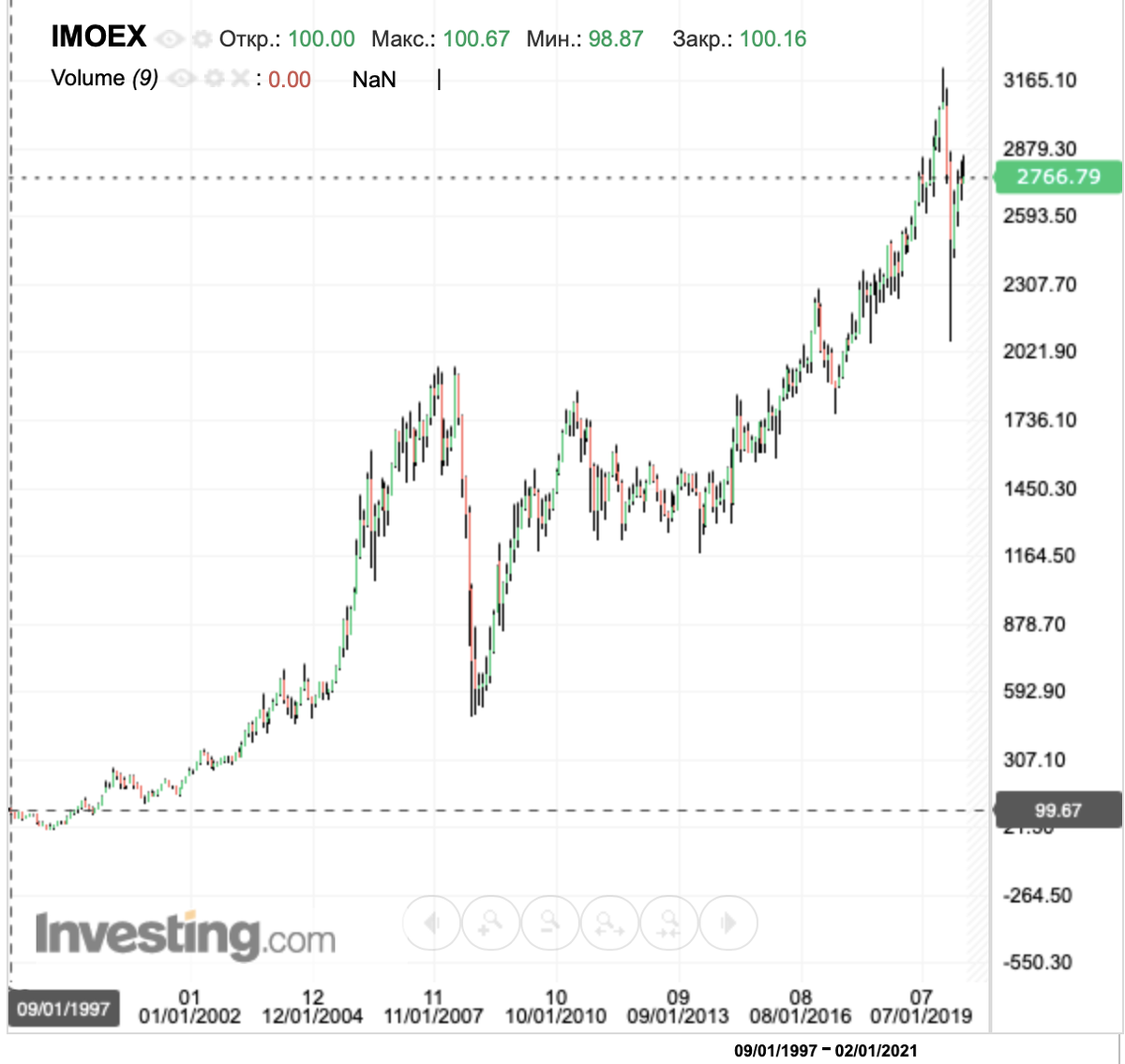
Task: Click the date range 09/01/1997 – 02/01/2021
Action: point(826,1051)
